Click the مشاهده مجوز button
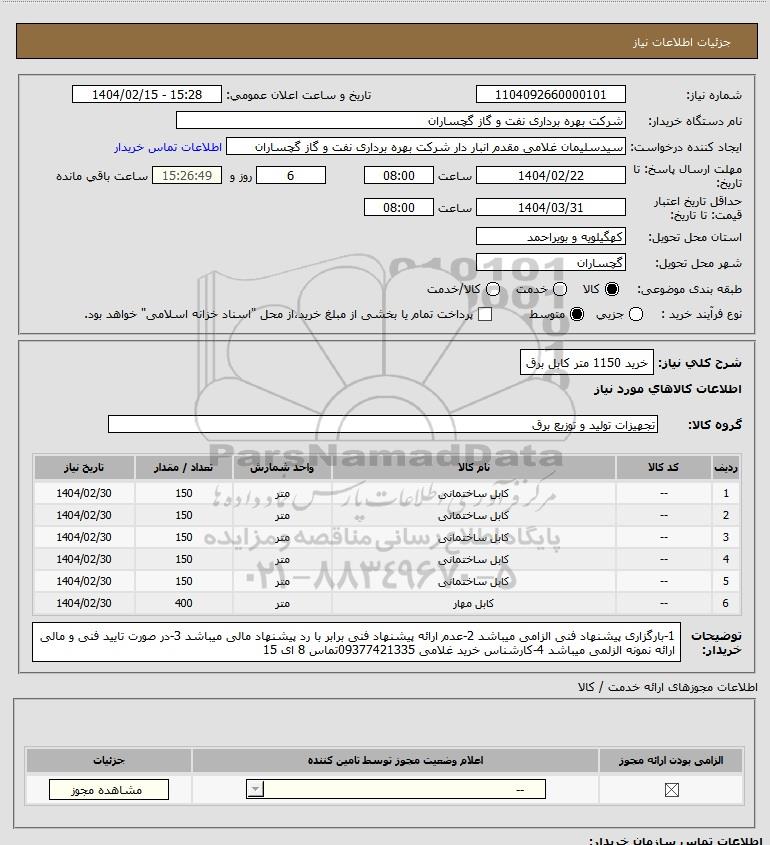 click(x=109, y=790)
